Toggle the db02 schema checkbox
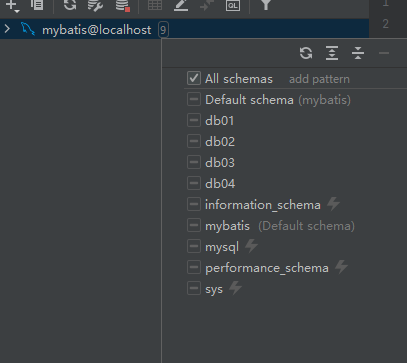Image resolution: width=407 pixels, height=363 pixels. click(x=194, y=141)
